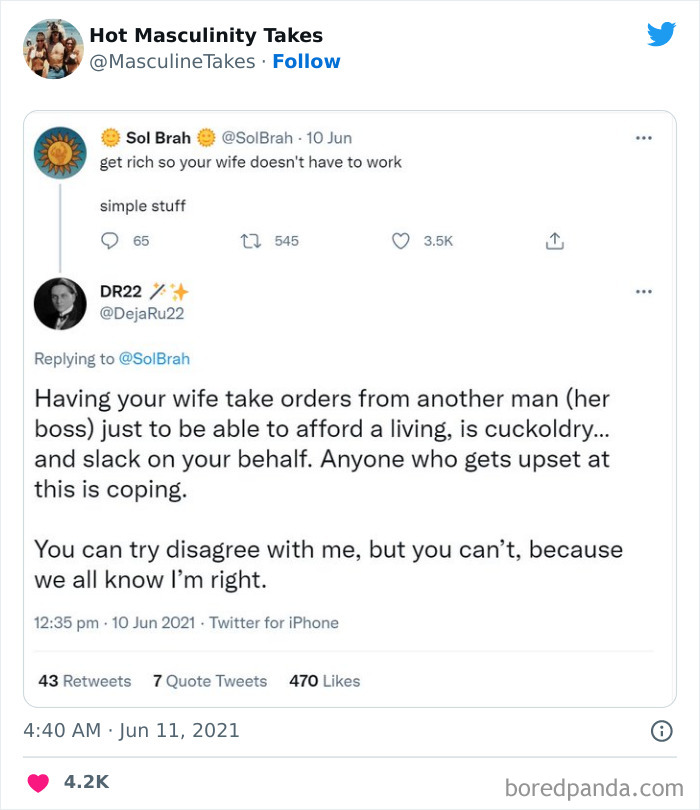Click the retweet icon on Sol Brah's tweet
700x810 pixels.
pos(253,241)
